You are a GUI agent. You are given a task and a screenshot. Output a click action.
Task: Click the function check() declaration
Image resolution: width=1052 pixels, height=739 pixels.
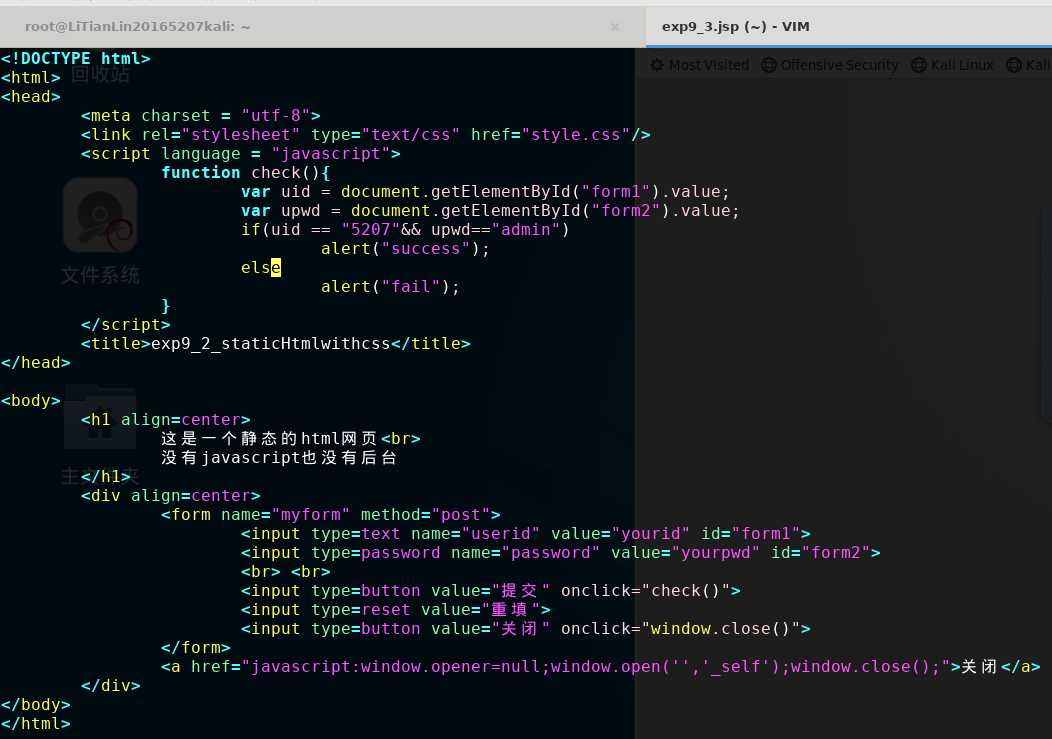(x=246, y=173)
